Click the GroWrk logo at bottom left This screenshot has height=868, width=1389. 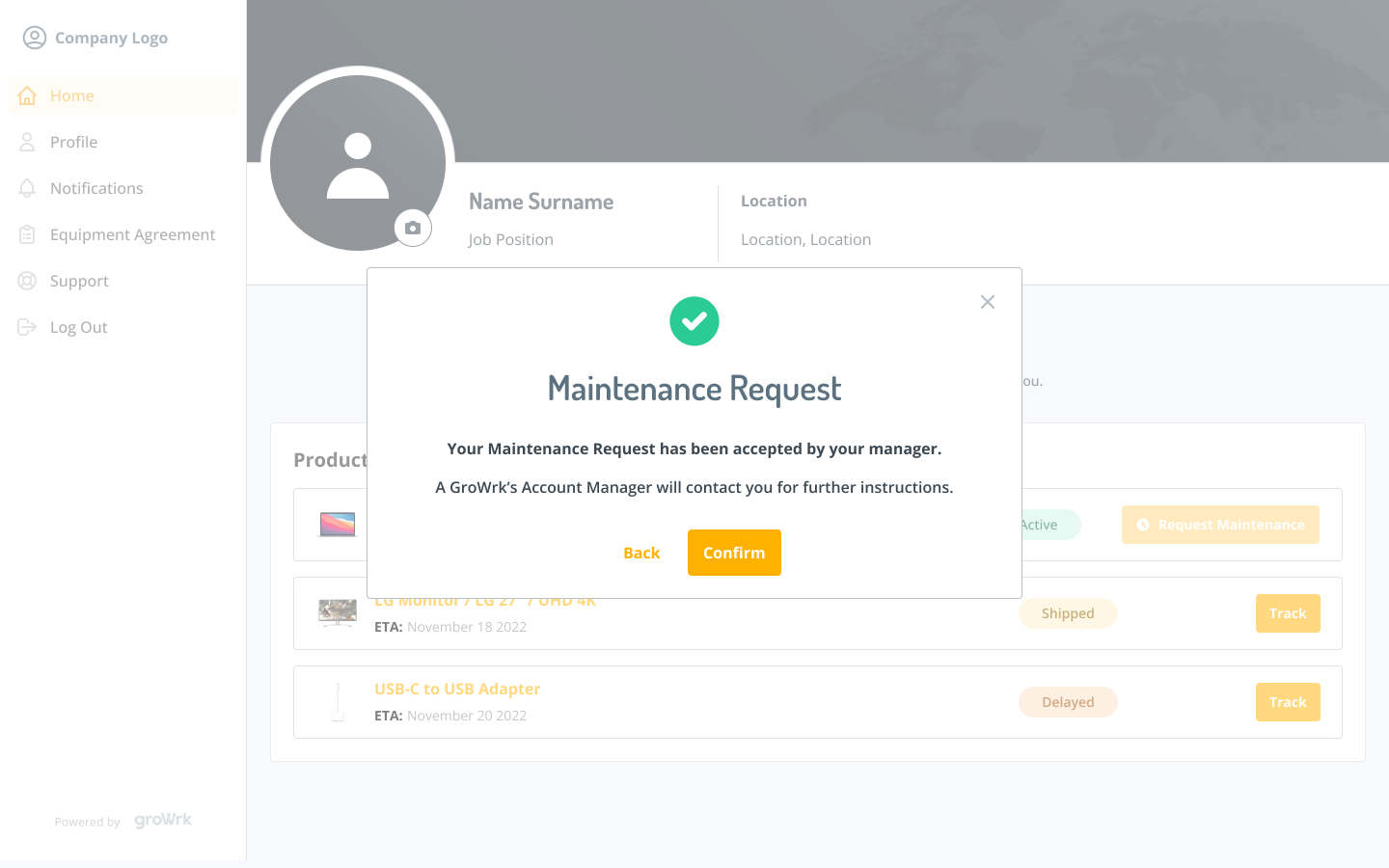162,819
